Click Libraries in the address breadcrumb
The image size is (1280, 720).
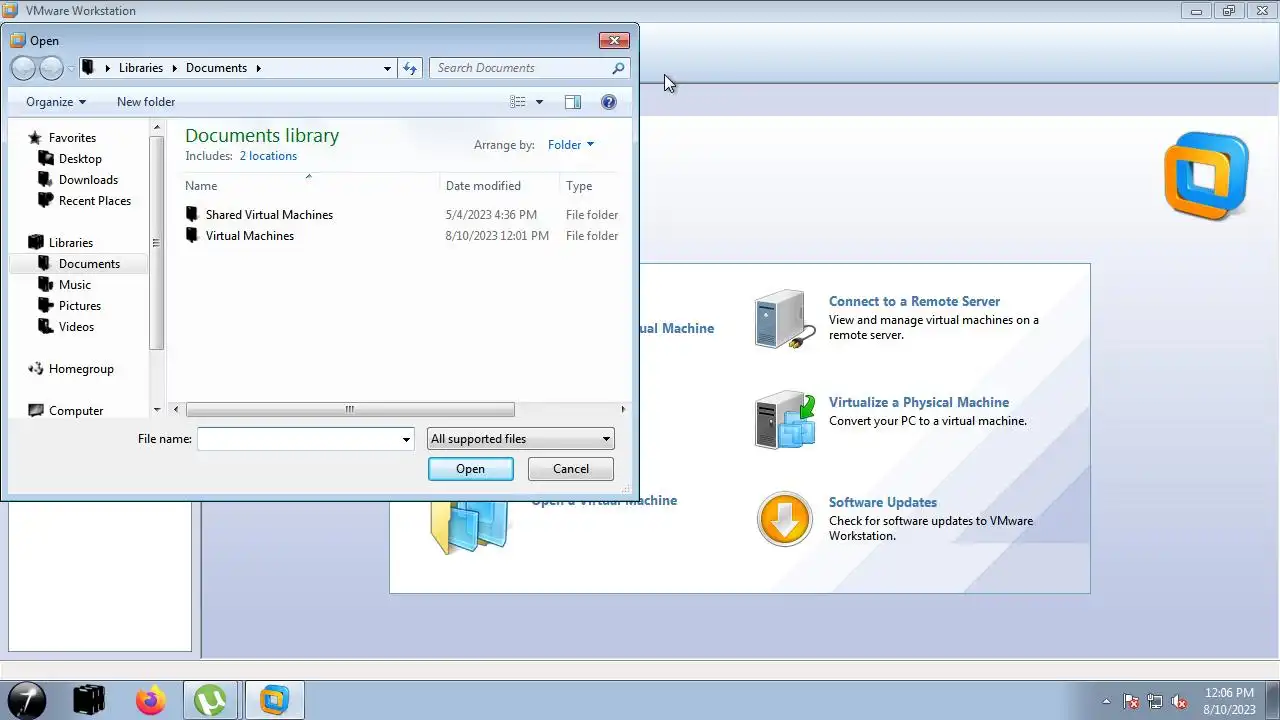[x=141, y=68]
